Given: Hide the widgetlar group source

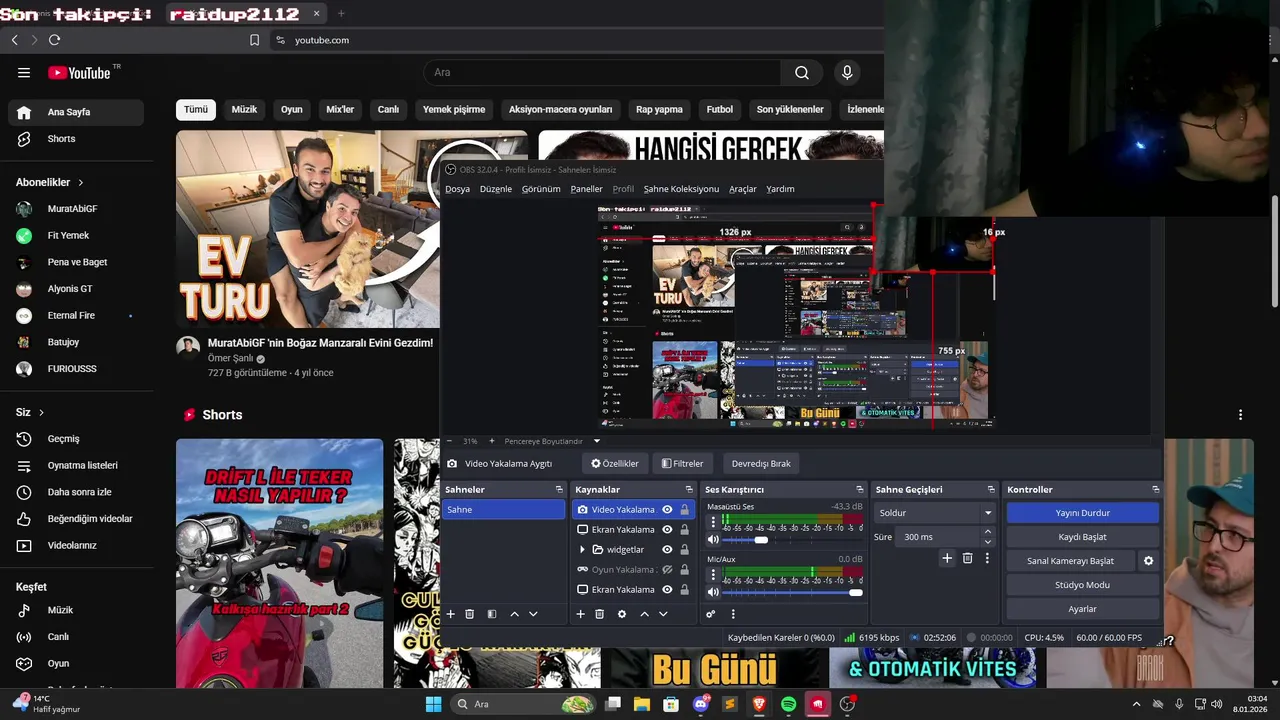Looking at the screenshot, I should coord(667,549).
